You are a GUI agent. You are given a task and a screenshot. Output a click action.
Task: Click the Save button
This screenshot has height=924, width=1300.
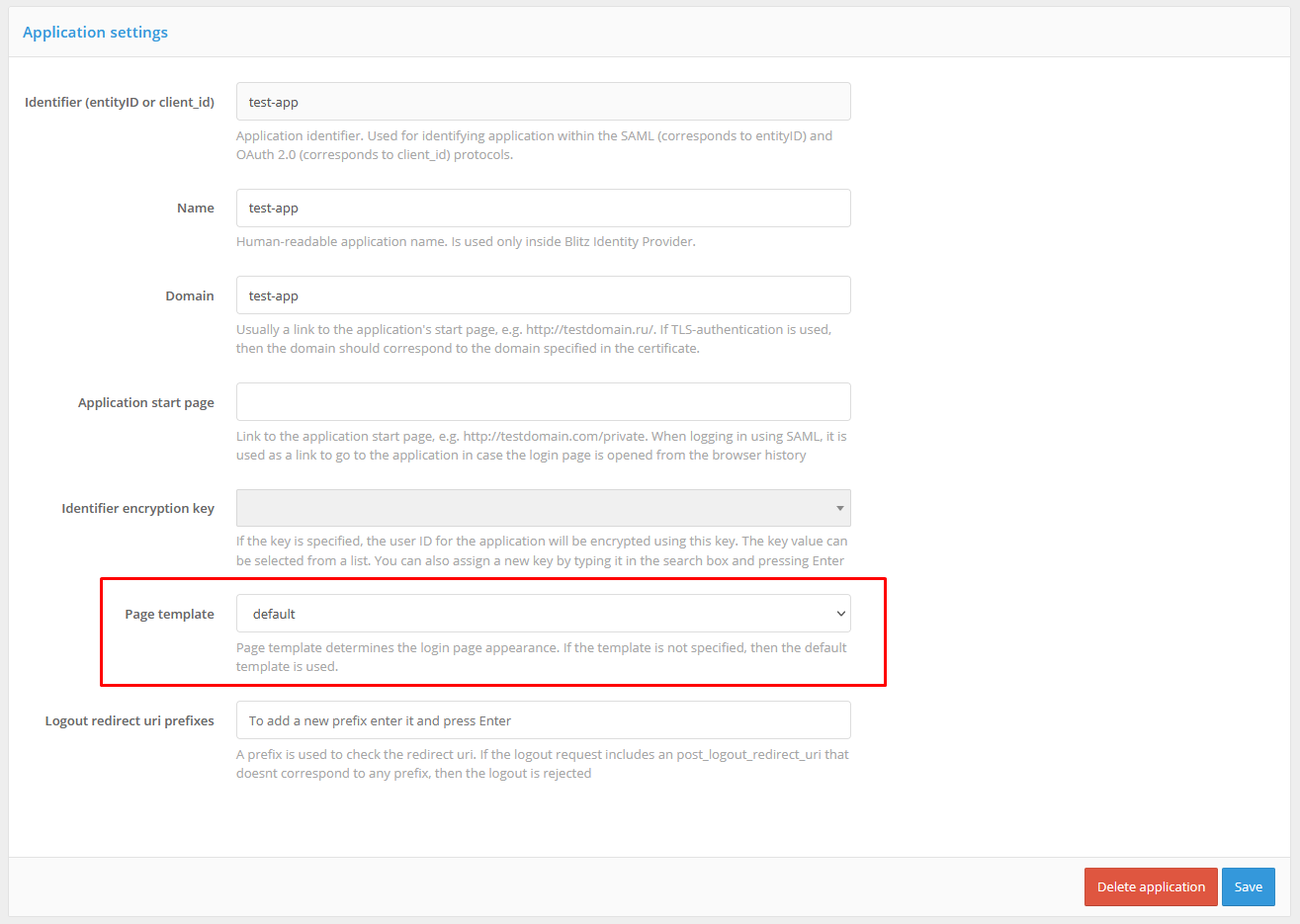point(1248,886)
